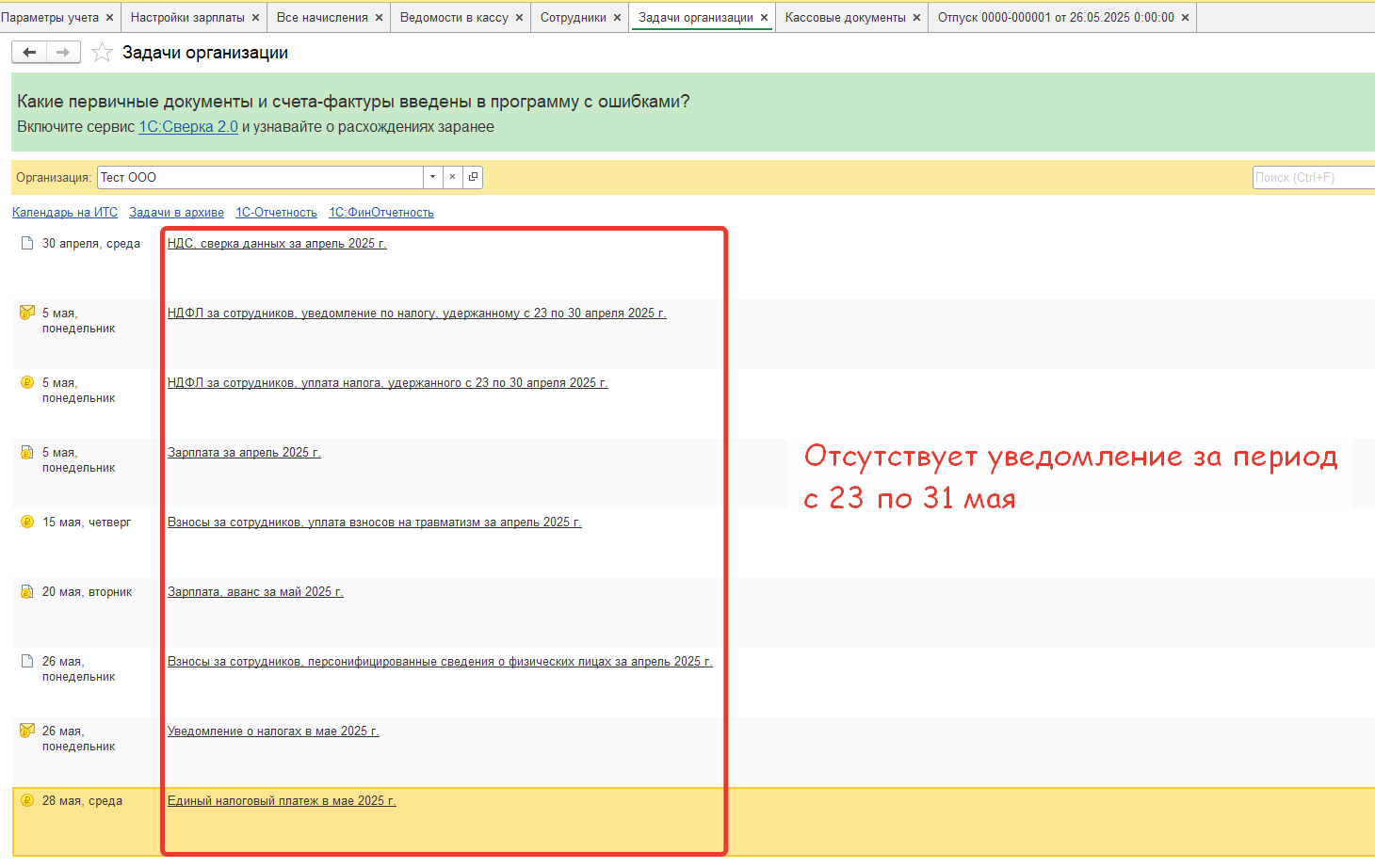Screen dimensions: 1375x868
Task: Click the envelope icon for Уведомление о налогах
Action: pyautogui.click(x=27, y=731)
